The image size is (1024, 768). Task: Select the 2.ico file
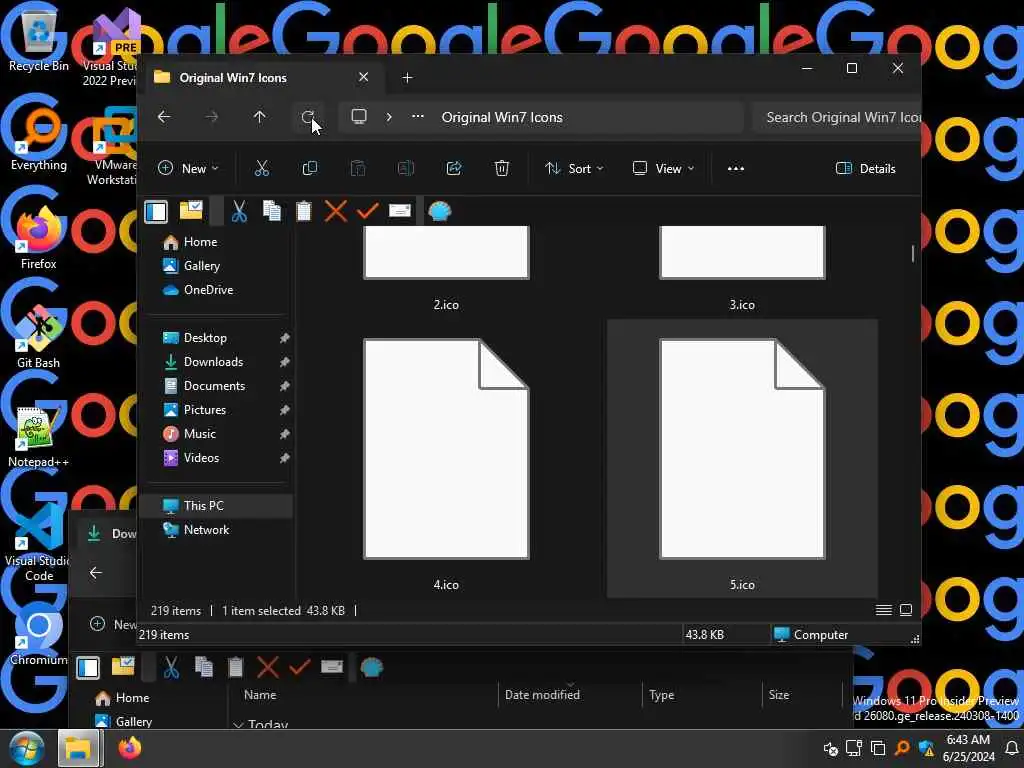(446, 269)
